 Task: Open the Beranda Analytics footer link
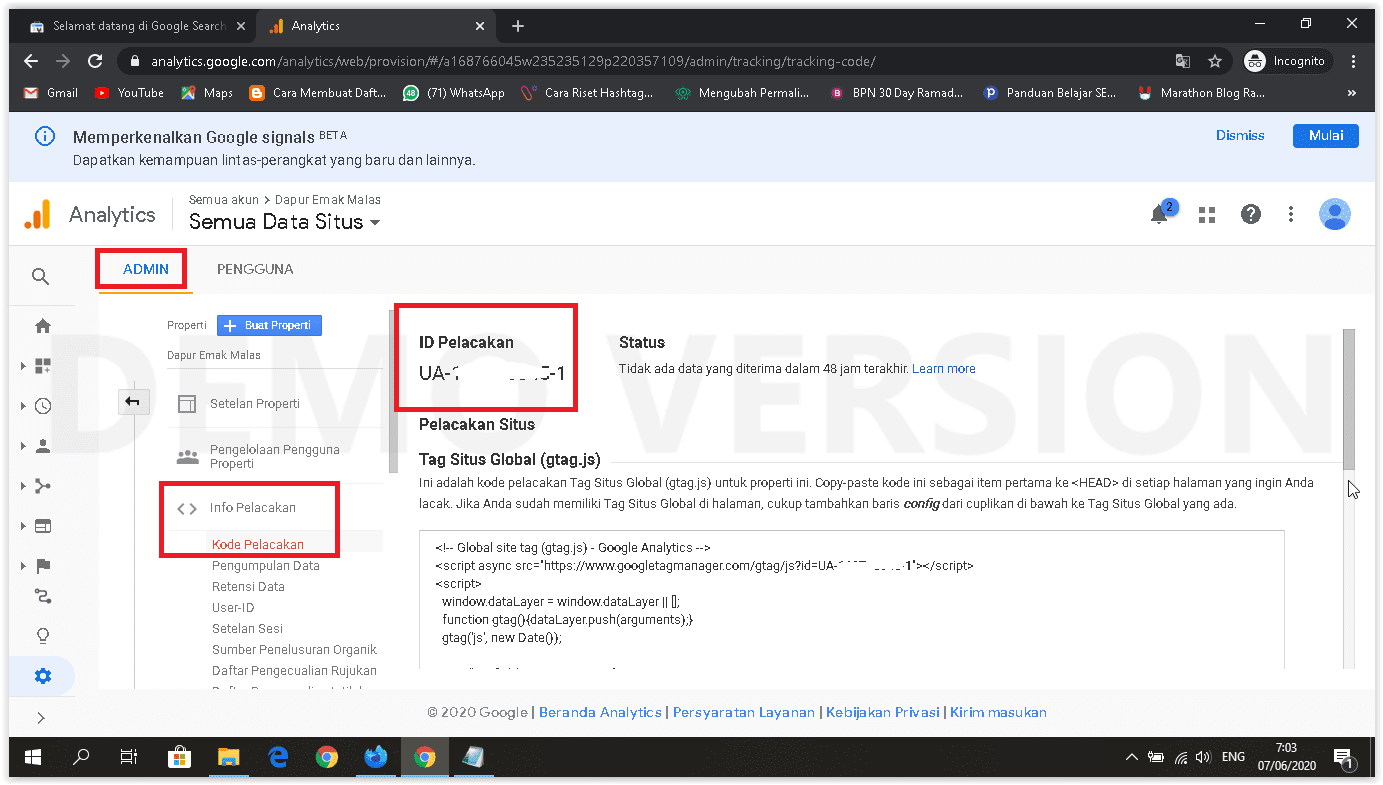coord(600,713)
